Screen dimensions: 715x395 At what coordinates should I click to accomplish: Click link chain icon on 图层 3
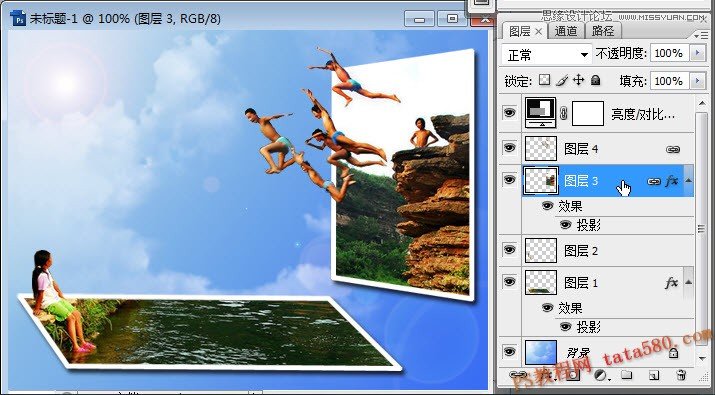(x=654, y=181)
